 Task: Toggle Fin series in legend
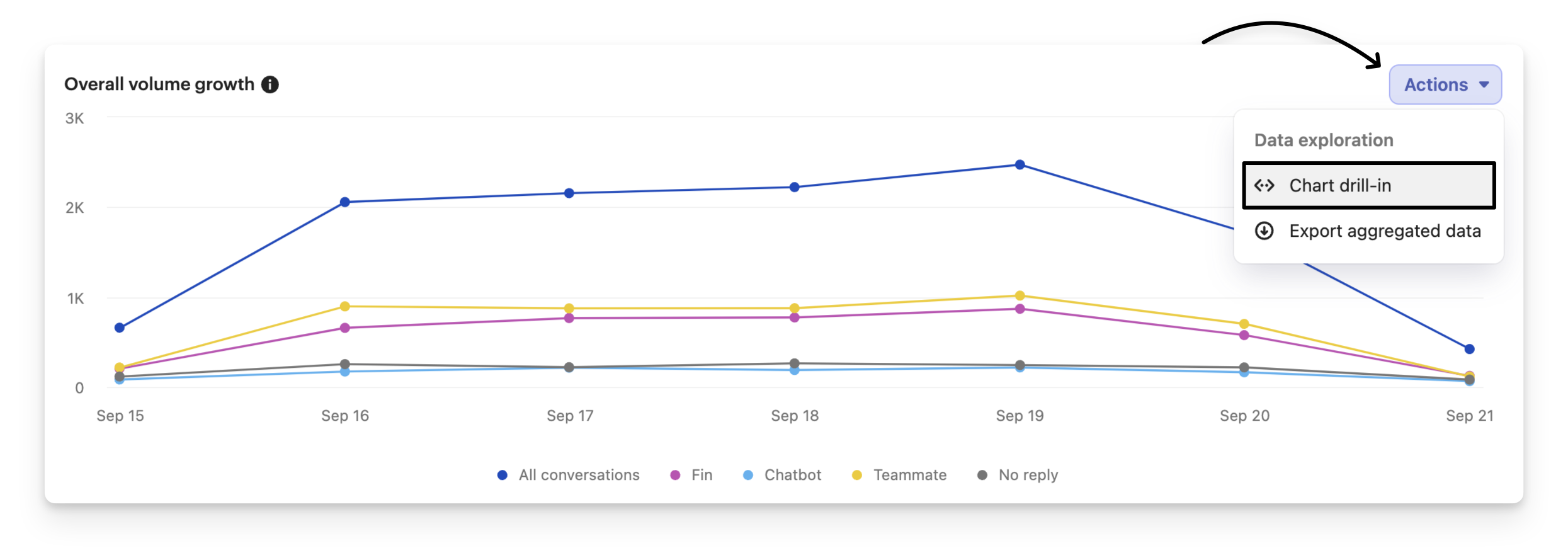701,475
